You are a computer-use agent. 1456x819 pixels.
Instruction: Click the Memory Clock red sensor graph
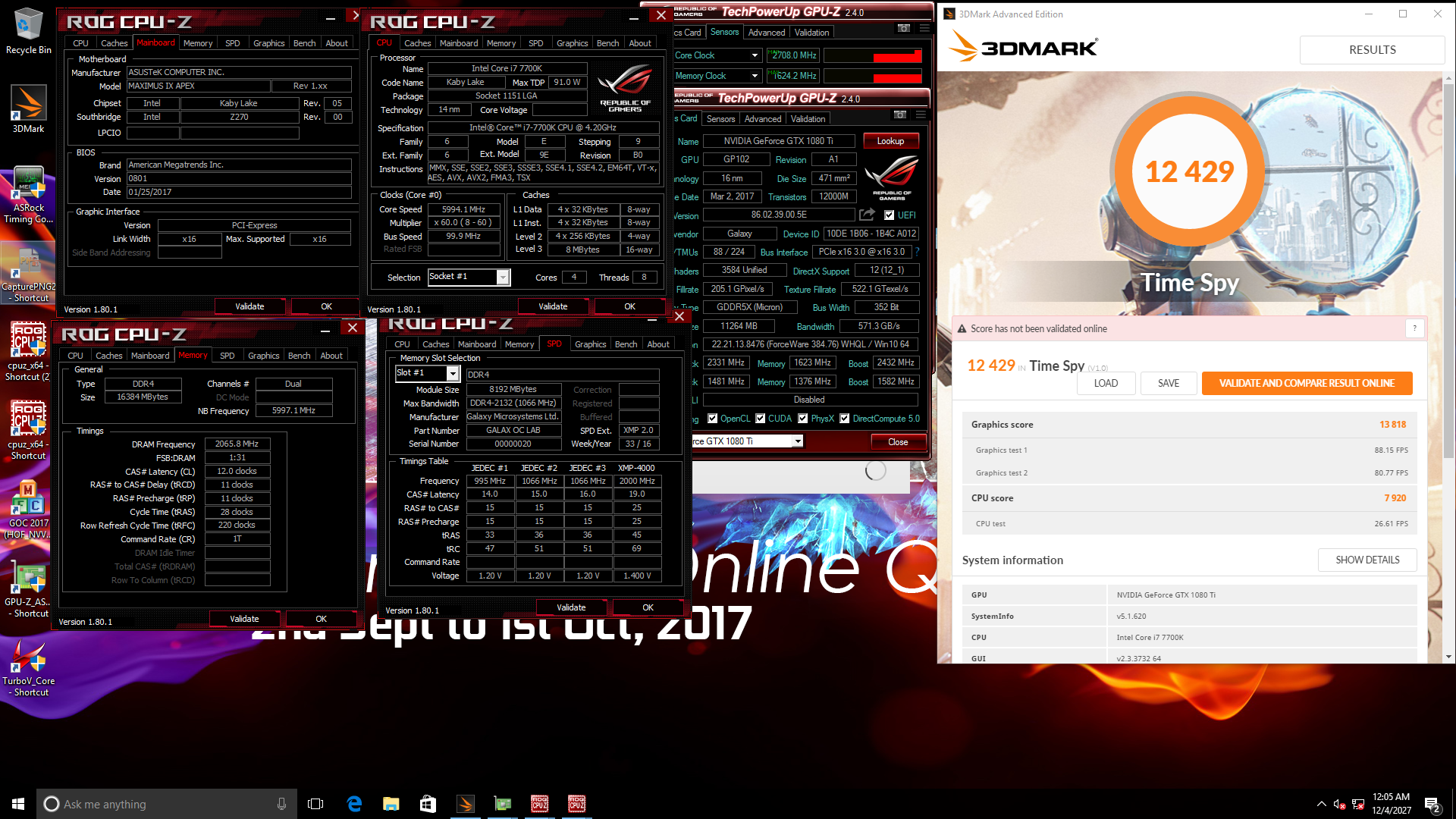873,76
